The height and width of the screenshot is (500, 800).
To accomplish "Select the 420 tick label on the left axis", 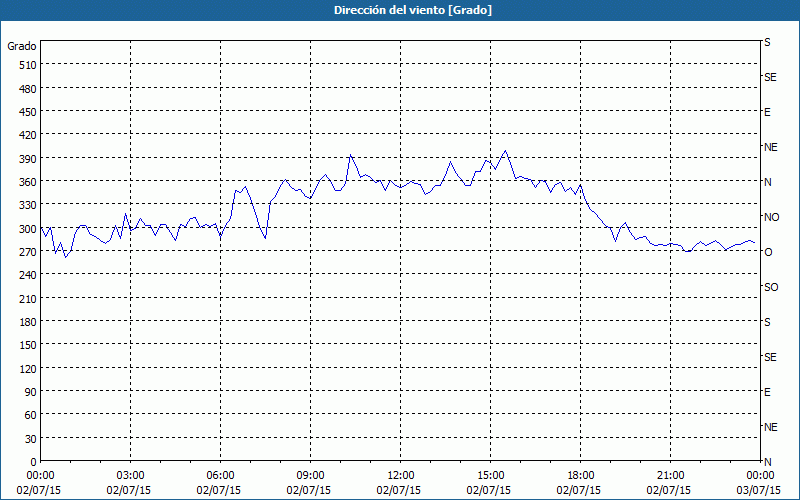I will pyautogui.click(x=26, y=135).
